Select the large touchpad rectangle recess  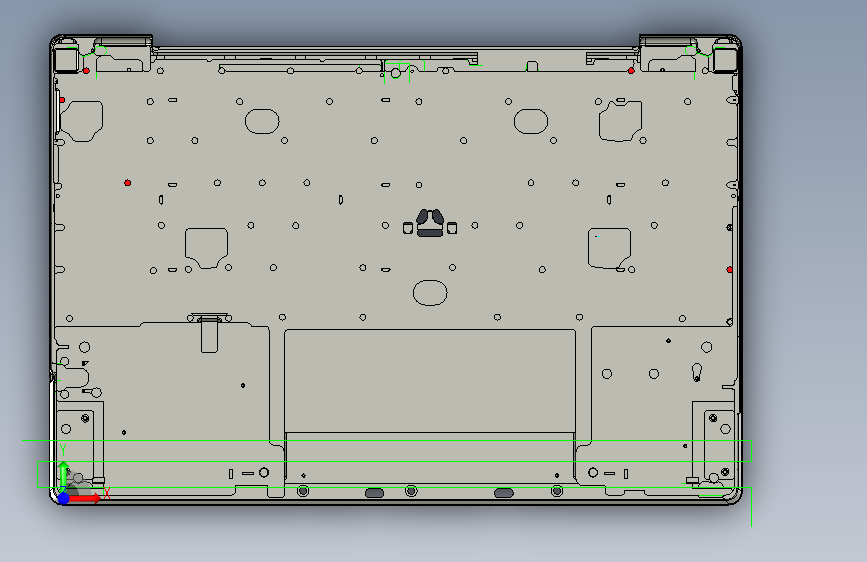tap(430, 381)
